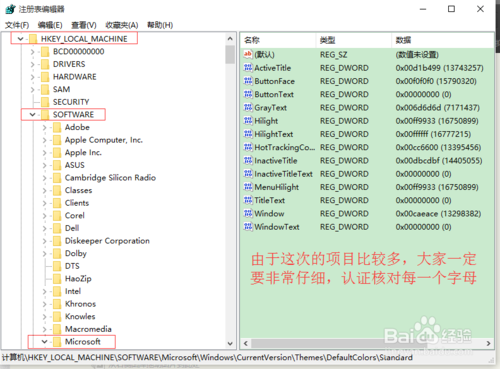Click the WindowText DWORD value icon
Image resolution: width=500 pixels, height=369 pixels.
pyautogui.click(x=248, y=227)
